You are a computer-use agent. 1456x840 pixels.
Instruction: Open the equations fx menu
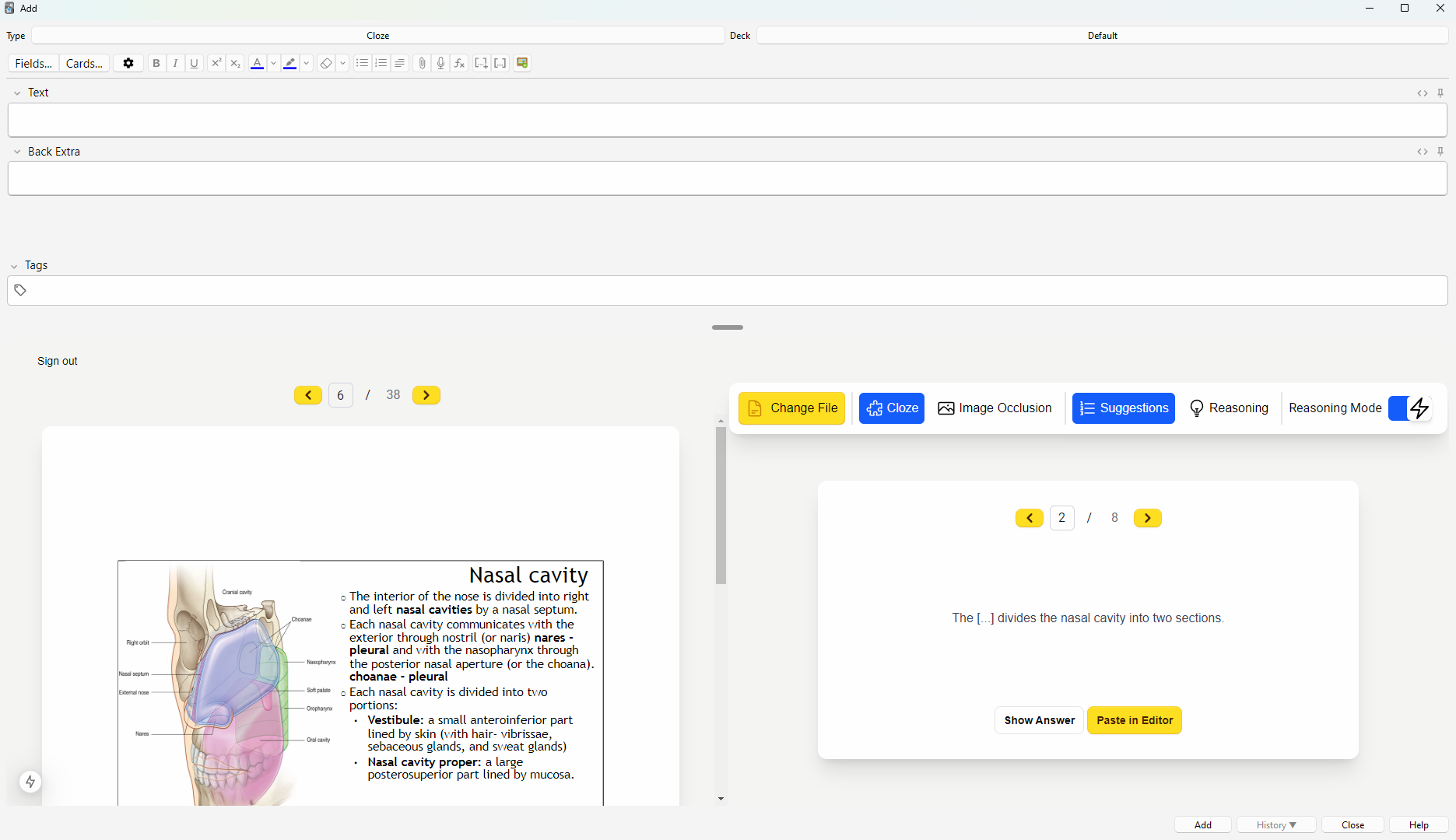pos(460,64)
